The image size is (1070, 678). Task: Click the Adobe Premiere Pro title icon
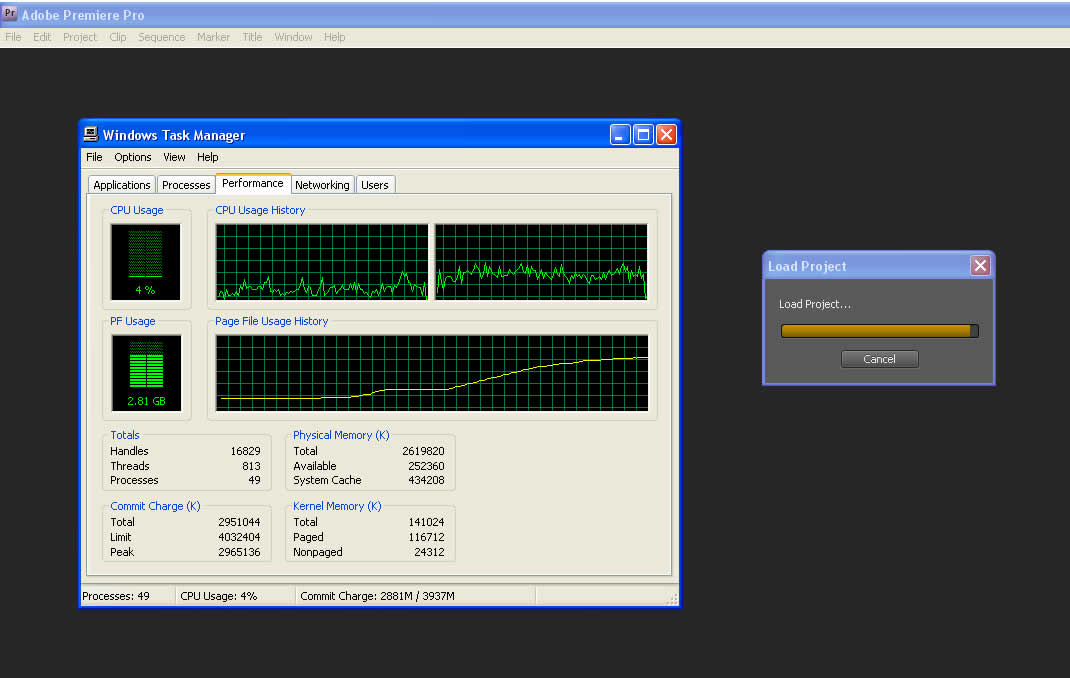tap(10, 14)
